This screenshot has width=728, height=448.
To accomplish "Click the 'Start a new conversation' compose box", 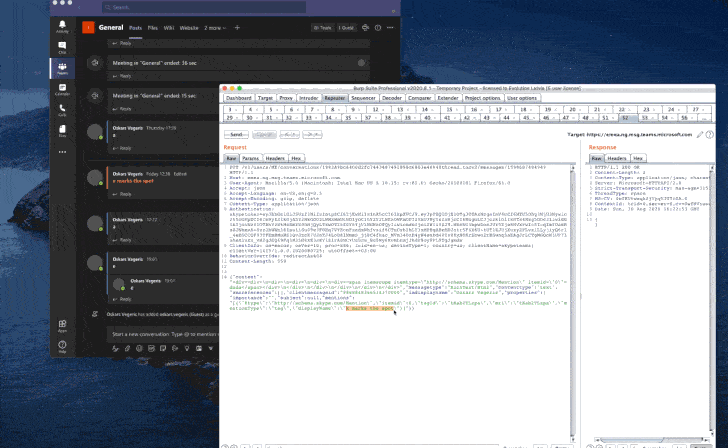I will (165, 334).
